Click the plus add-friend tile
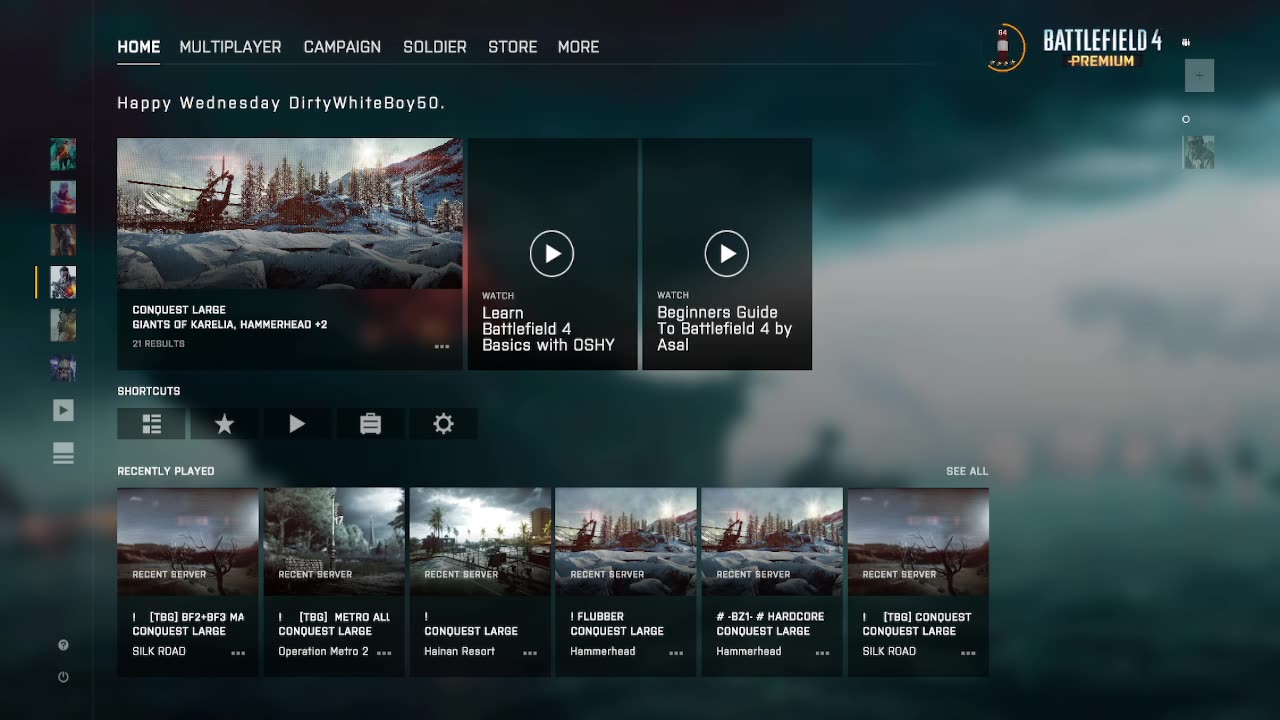1280x720 pixels. tap(1199, 76)
